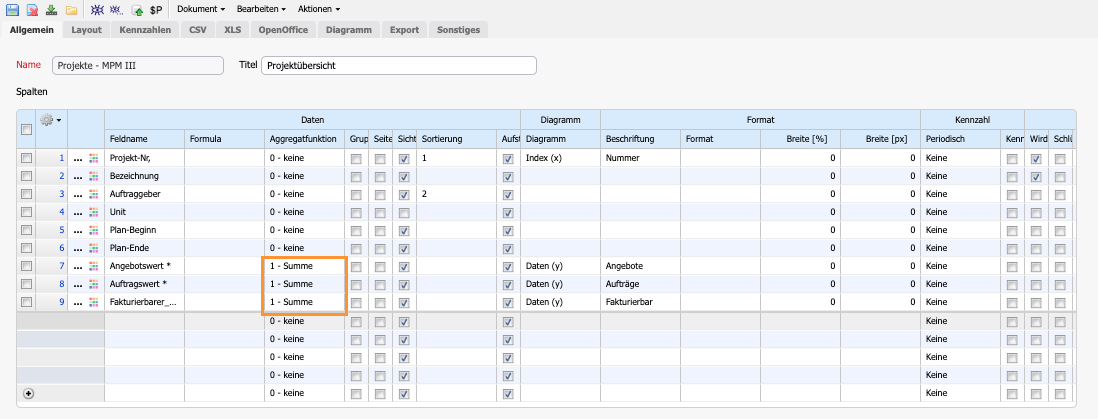Switch to the Kennzahlen tab
This screenshot has height=419, width=1098.
pyautogui.click(x=145, y=30)
